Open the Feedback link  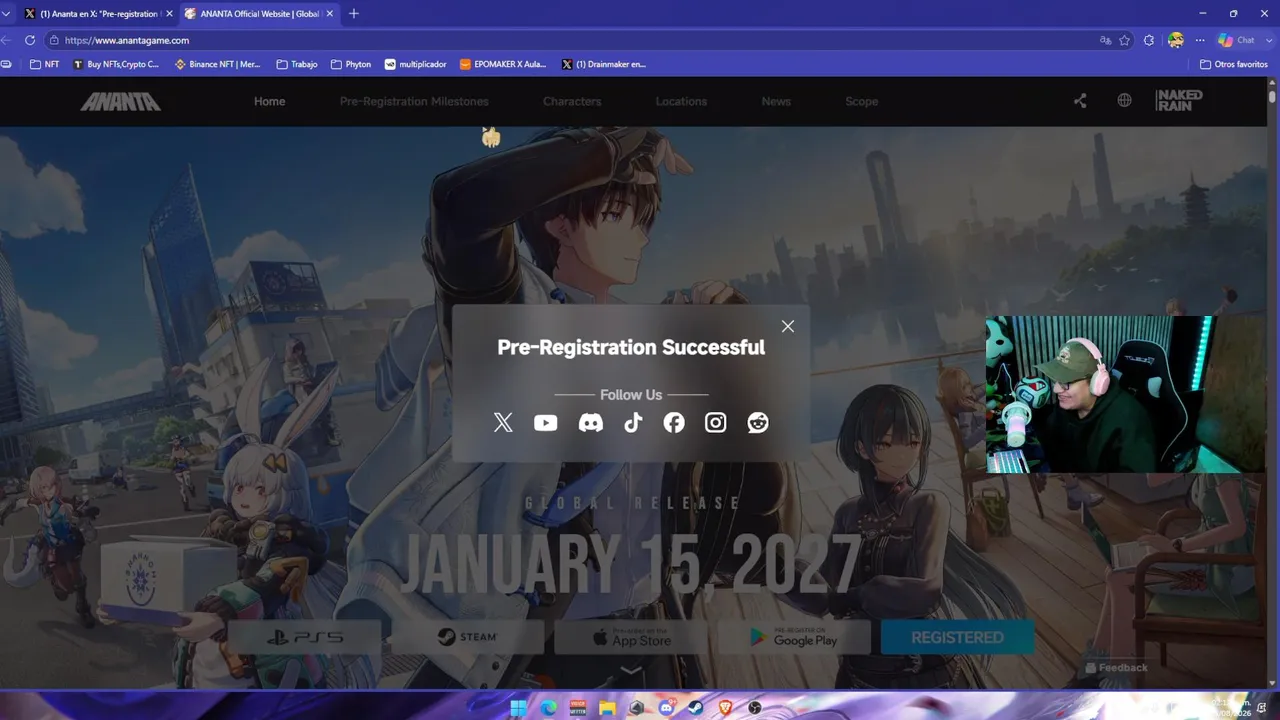[1116, 667]
